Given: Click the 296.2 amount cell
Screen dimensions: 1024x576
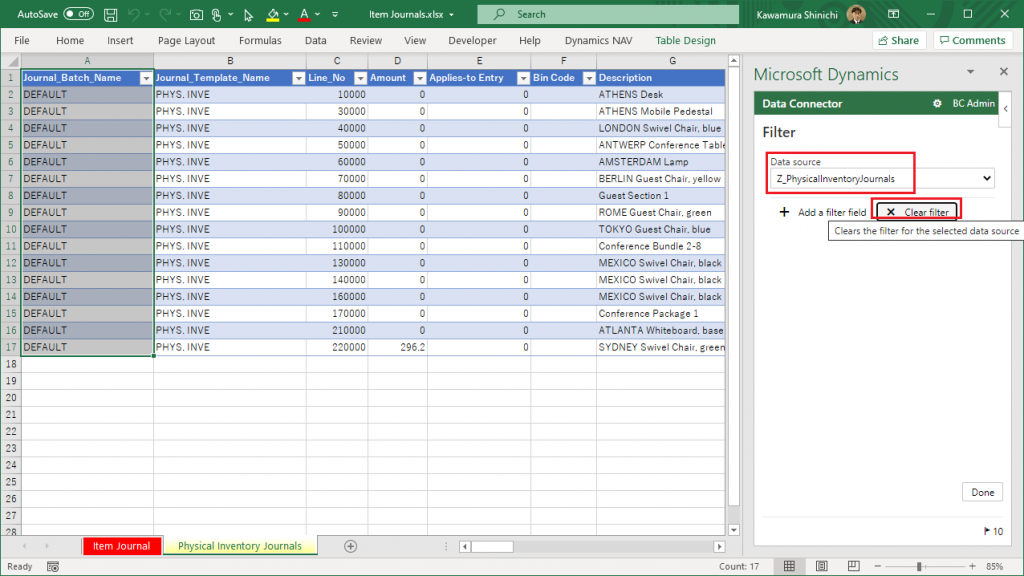Looking at the screenshot, I should click(x=398, y=347).
